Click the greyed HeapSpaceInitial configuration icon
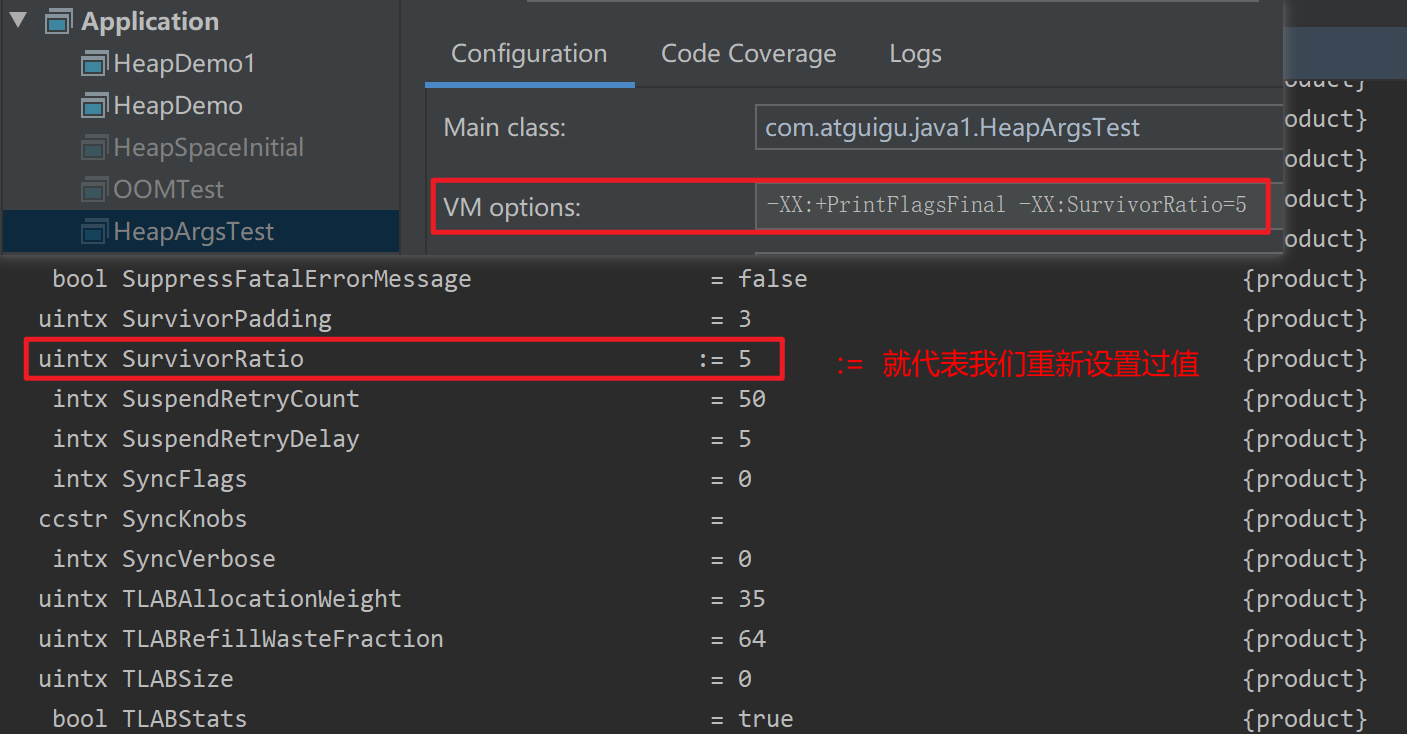The width and height of the screenshot is (1407, 734). coord(94,148)
